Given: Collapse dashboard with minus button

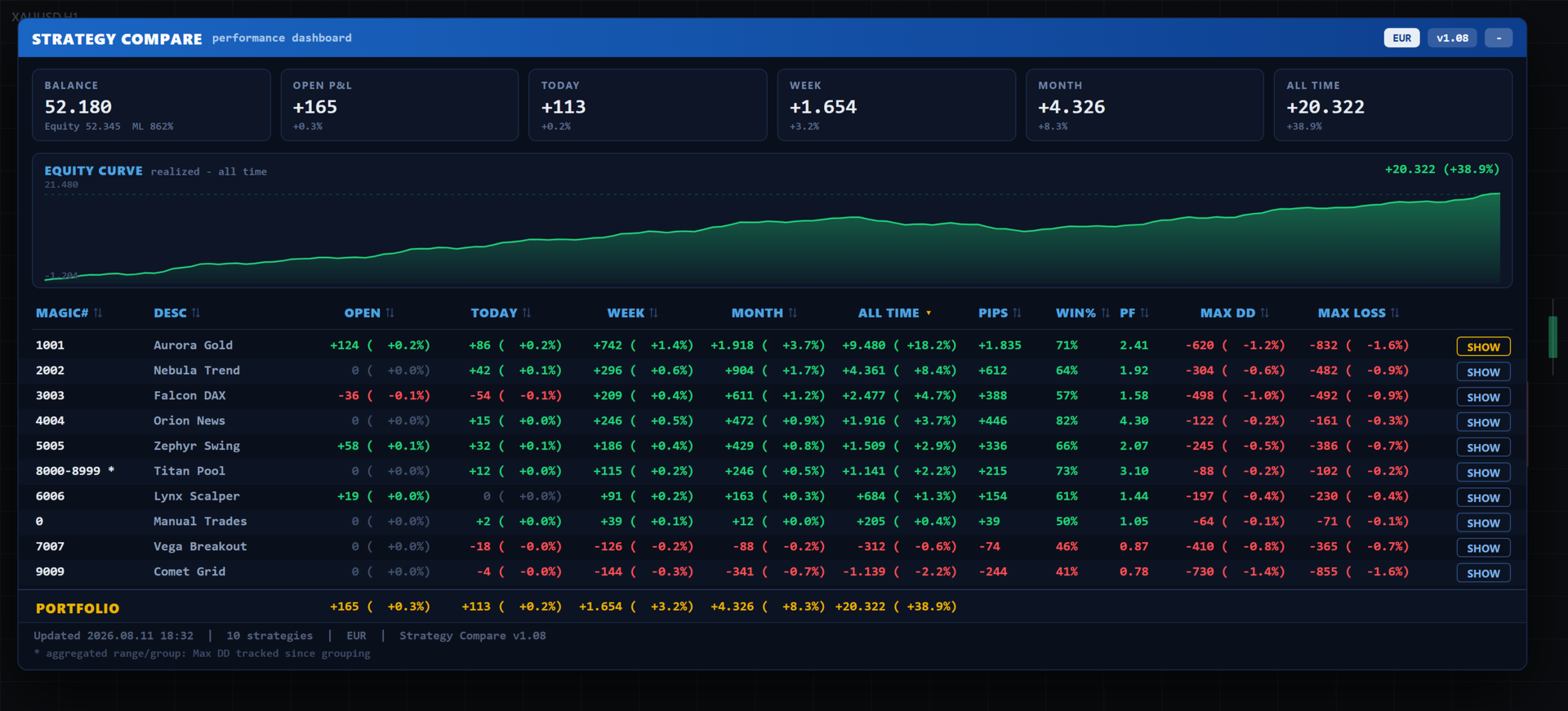Looking at the screenshot, I should (1499, 38).
